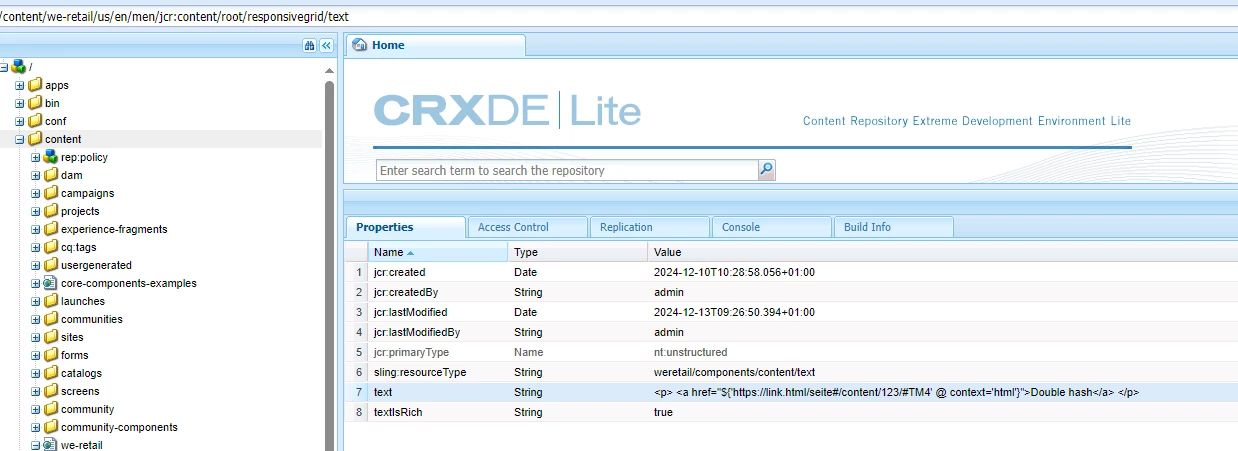Click the Home tab icon
The image size is (1238, 451).
click(x=359, y=45)
